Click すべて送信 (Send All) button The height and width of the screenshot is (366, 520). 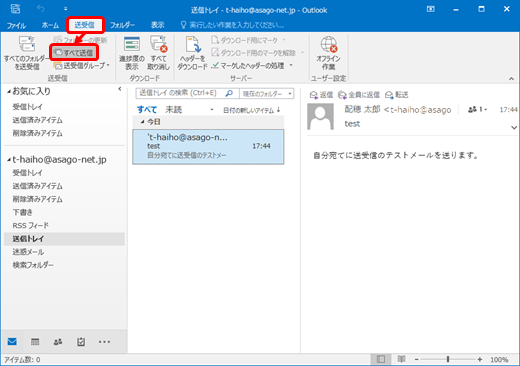(74, 52)
